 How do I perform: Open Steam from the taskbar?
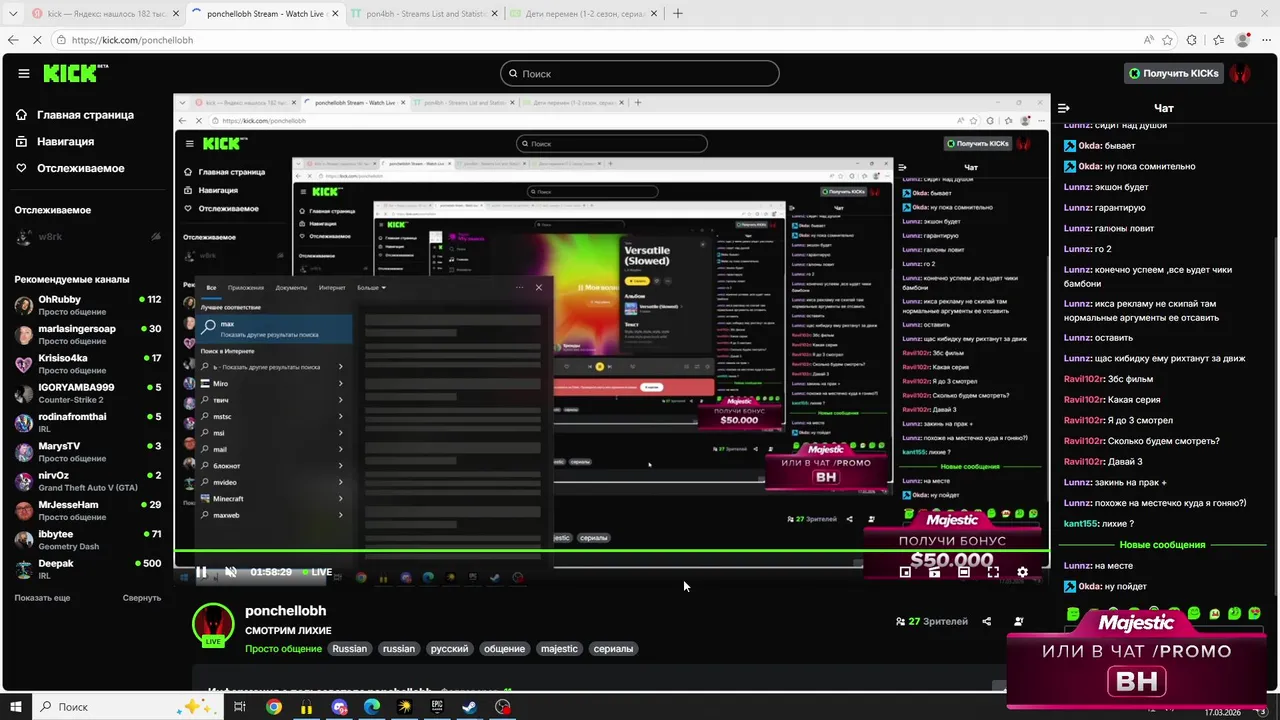469,707
